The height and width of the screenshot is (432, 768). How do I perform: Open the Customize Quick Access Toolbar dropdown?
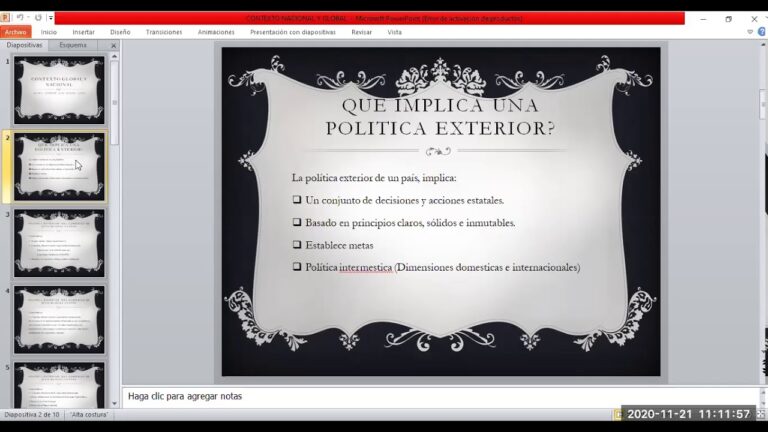tap(50, 18)
